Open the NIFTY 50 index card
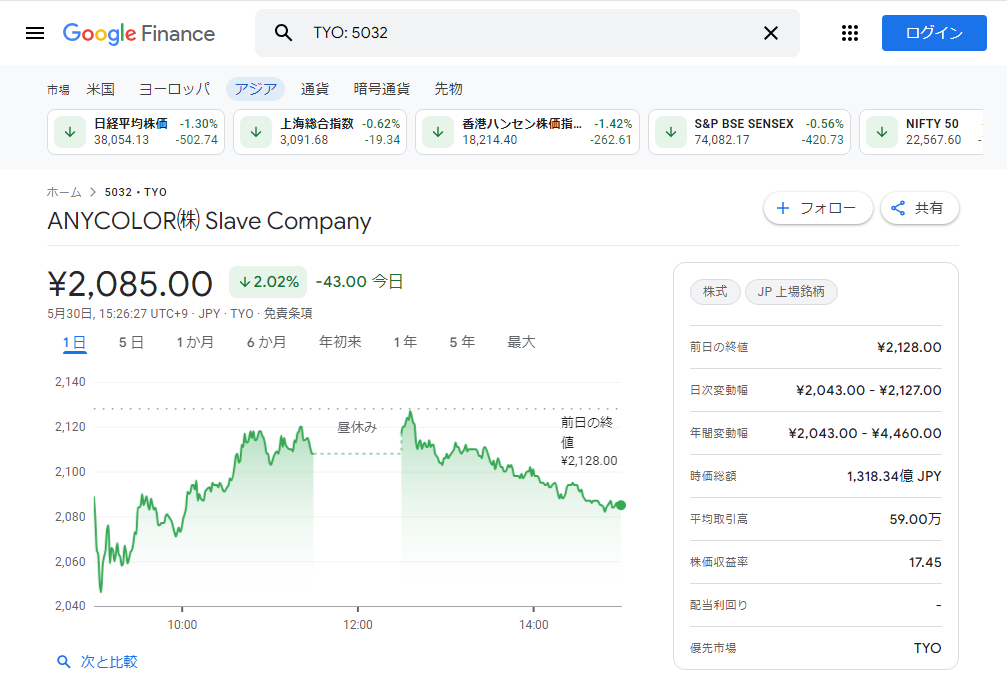Screen dimensions: 1007x678 click(922, 132)
